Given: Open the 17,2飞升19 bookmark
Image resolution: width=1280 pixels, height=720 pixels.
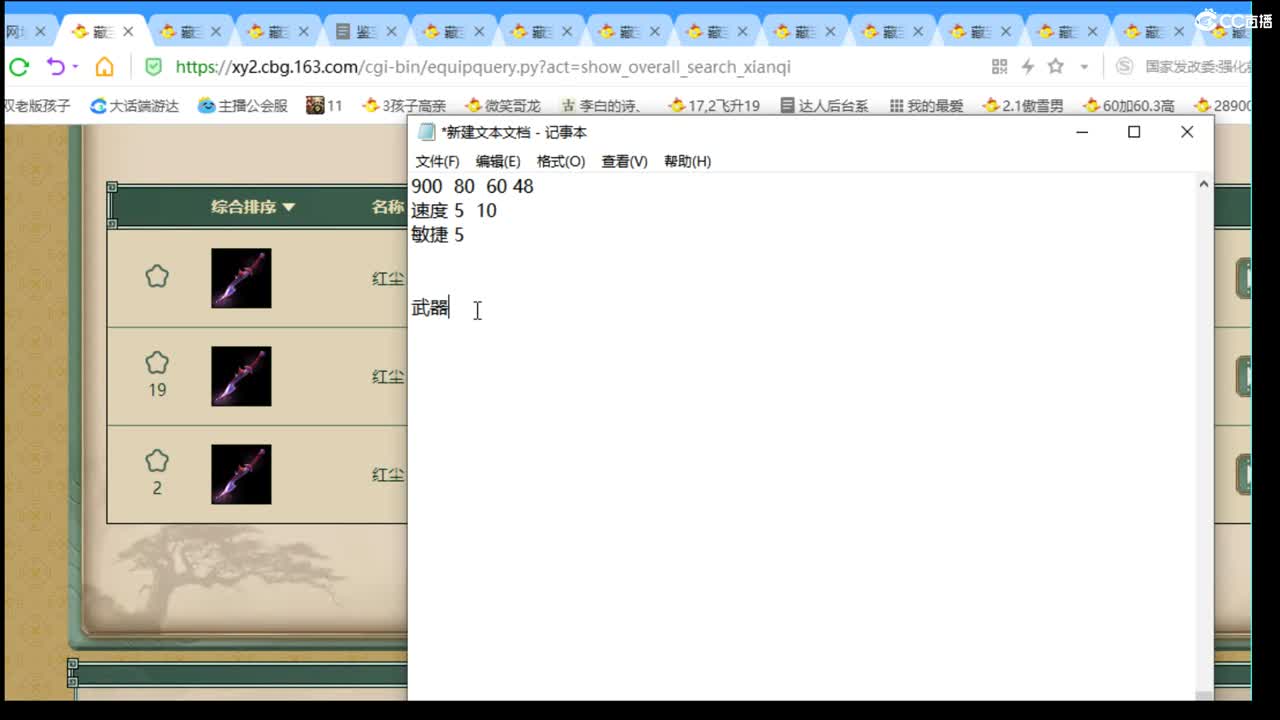Looking at the screenshot, I should click(714, 105).
